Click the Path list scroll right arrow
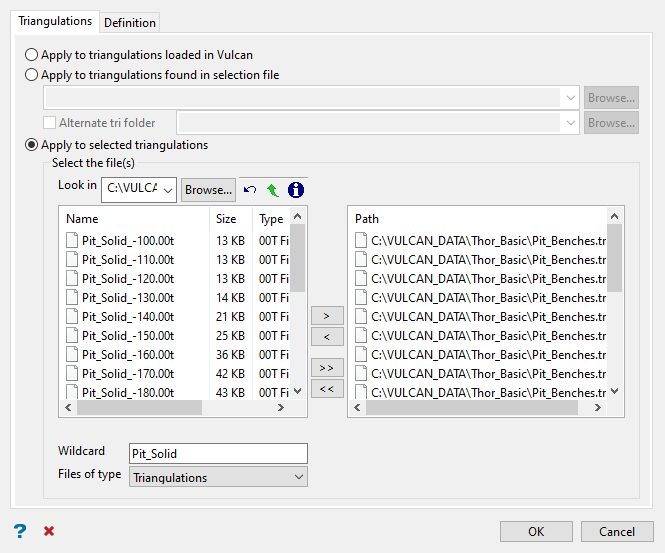The width and height of the screenshot is (665, 553). 598,408
